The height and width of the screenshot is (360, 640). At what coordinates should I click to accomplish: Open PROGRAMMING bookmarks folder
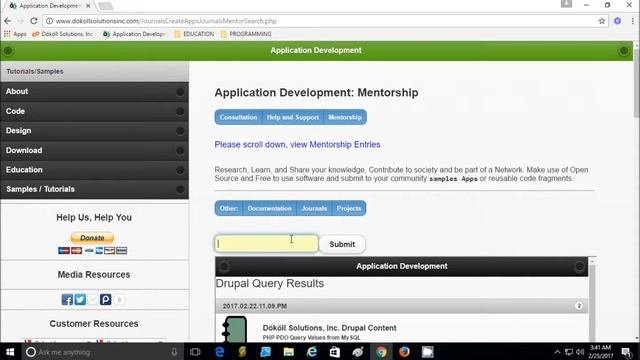(246, 34)
